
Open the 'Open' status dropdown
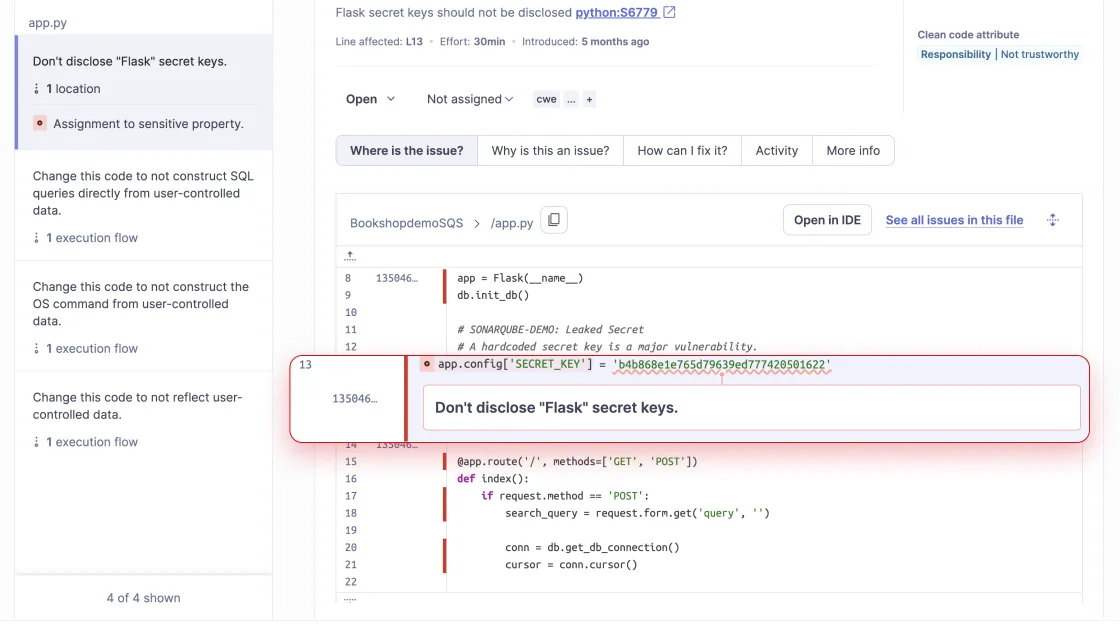pos(371,99)
